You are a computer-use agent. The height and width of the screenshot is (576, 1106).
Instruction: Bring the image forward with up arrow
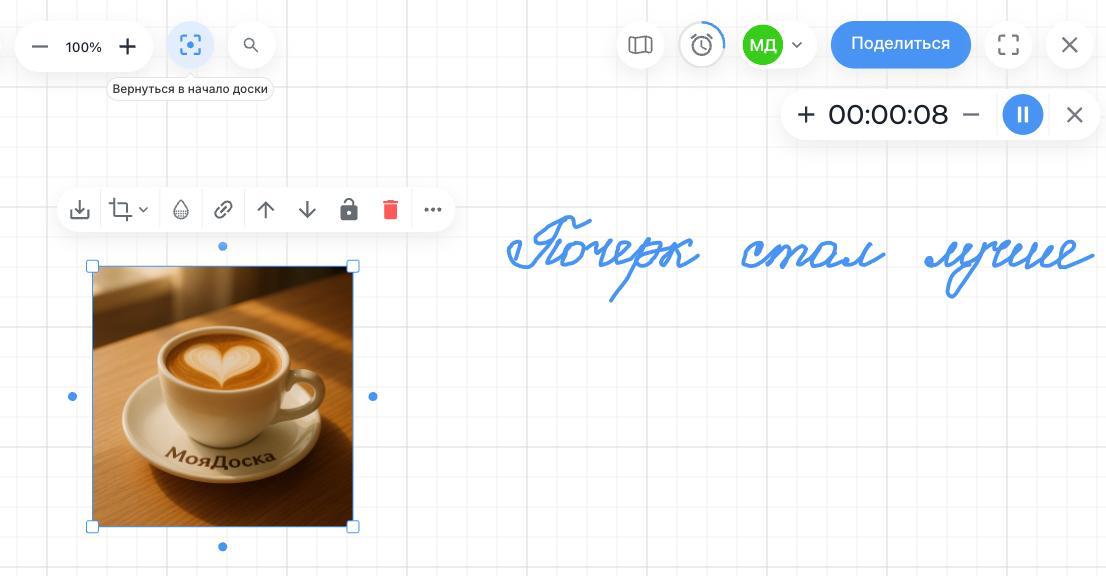click(265, 209)
